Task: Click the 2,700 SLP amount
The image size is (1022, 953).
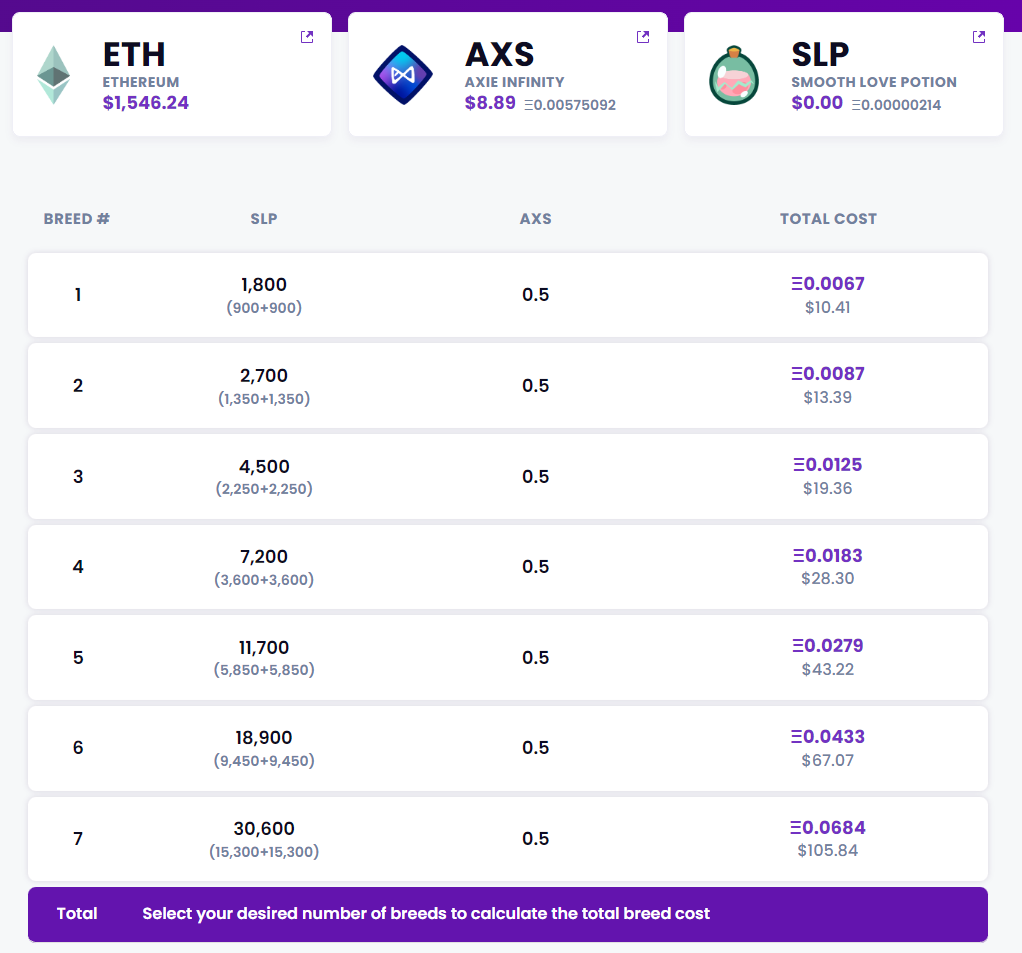Action: 264,376
